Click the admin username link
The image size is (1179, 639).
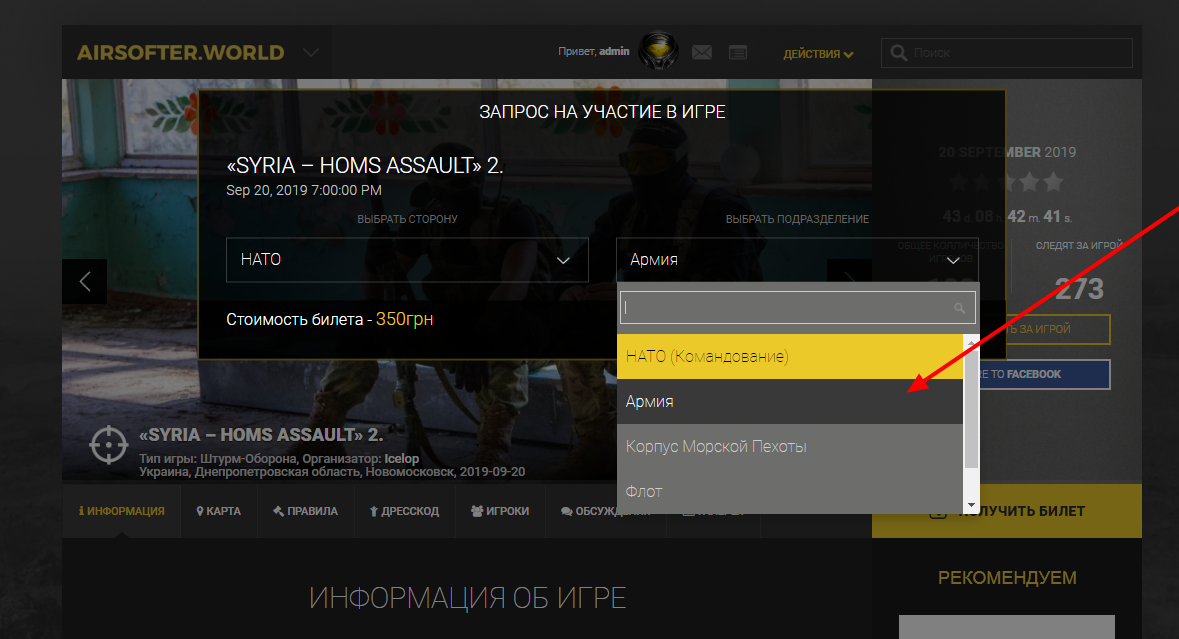614,51
